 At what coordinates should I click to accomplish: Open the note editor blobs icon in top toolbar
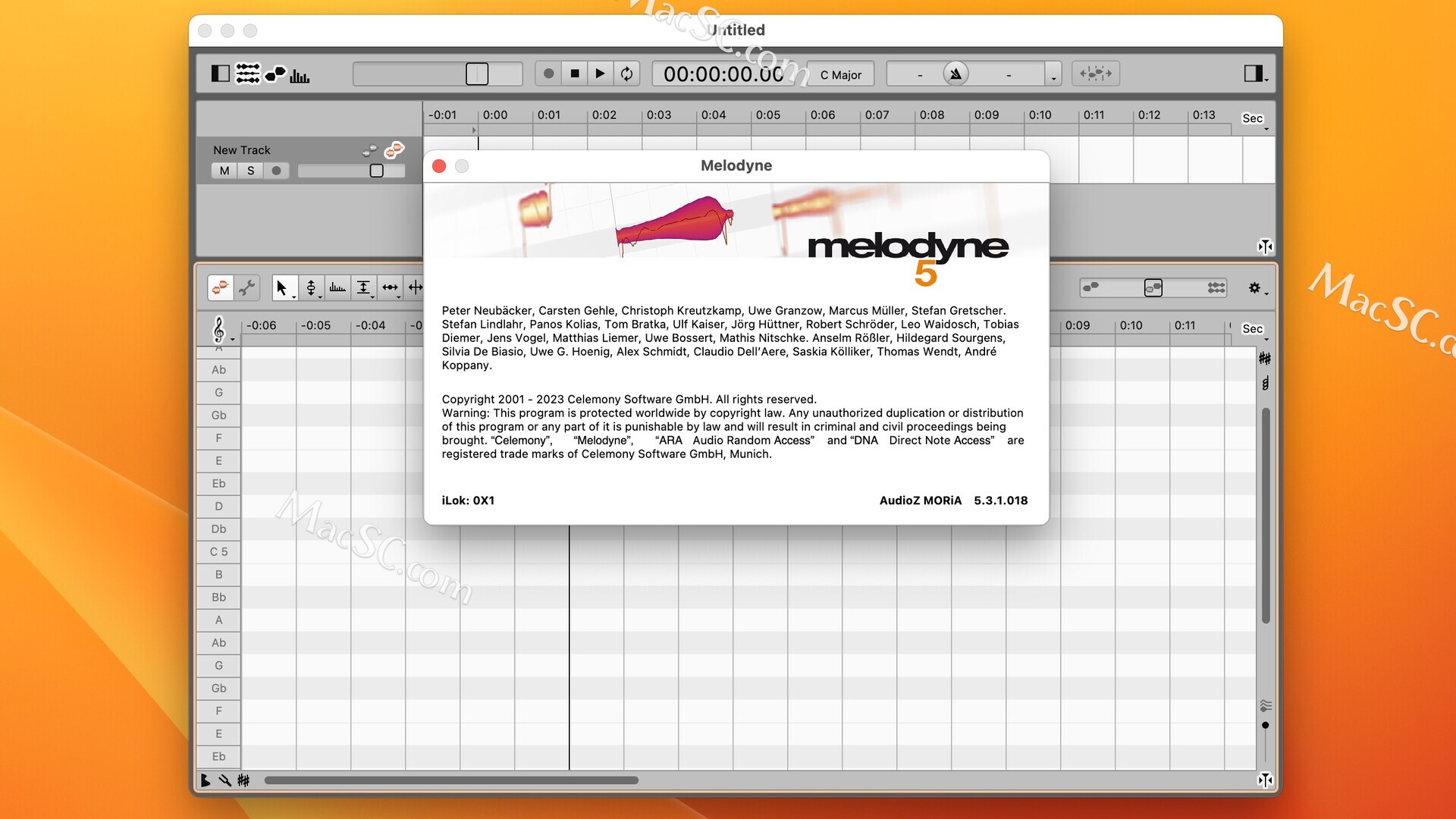click(x=275, y=74)
